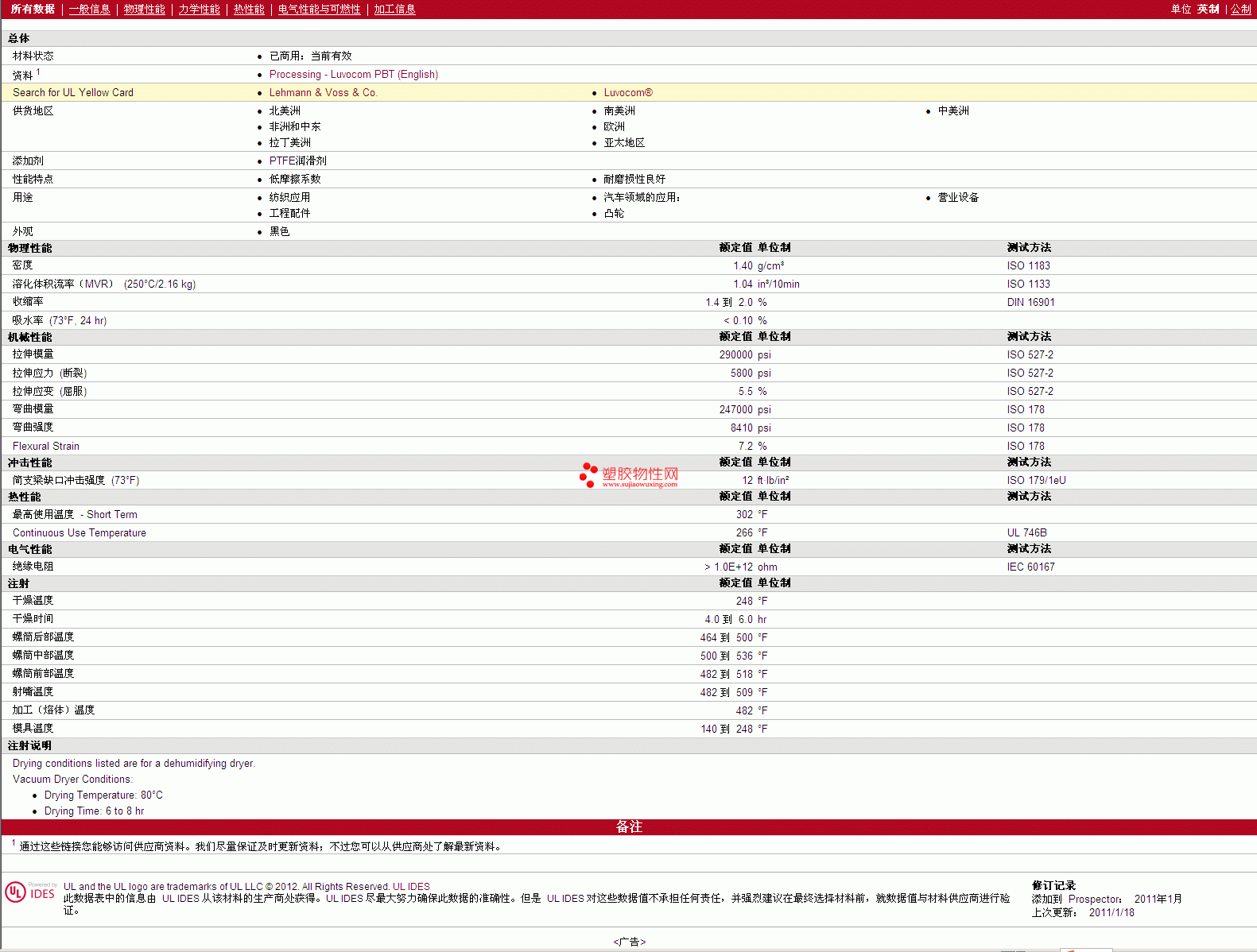Click the UL IDES logo in footer

pyautogui.click(x=31, y=892)
